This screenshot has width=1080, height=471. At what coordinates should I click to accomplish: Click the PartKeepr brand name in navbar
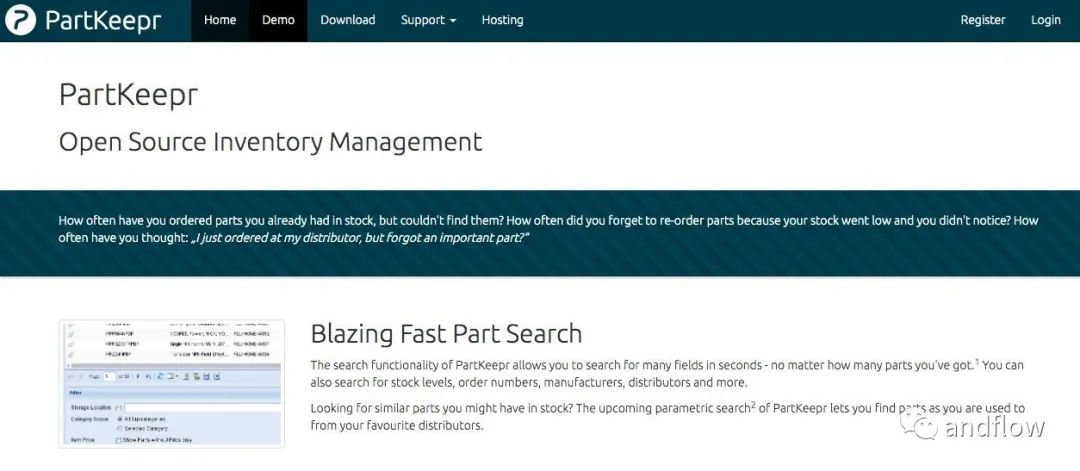coord(103,21)
